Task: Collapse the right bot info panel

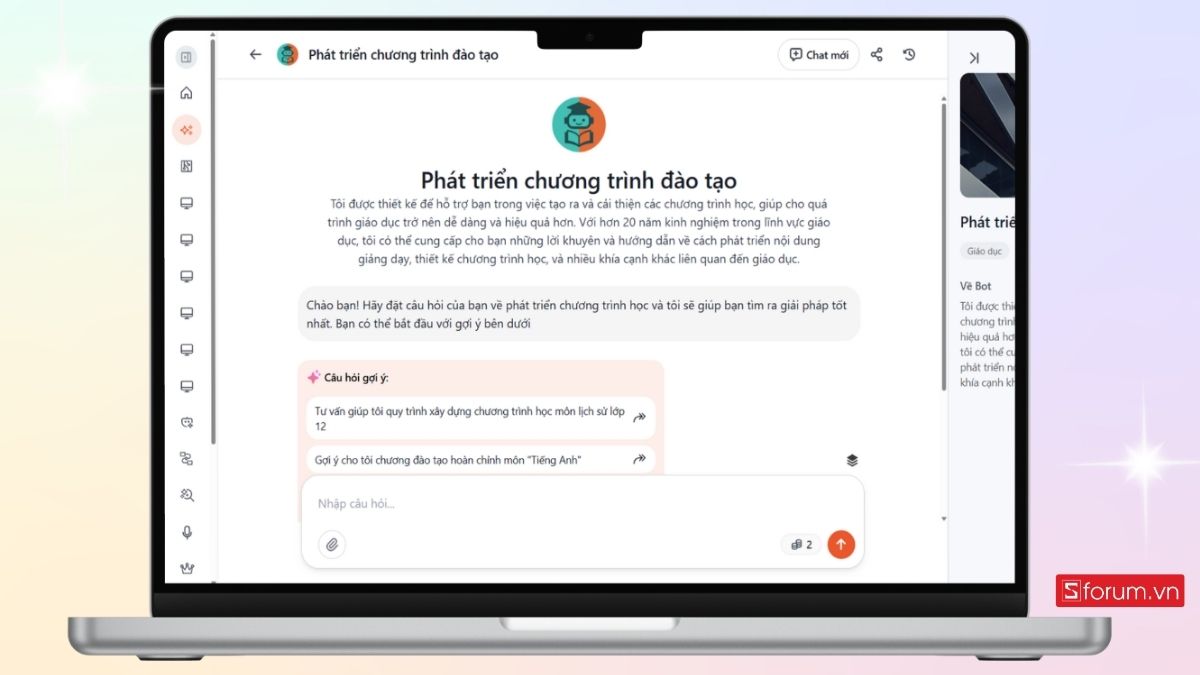Action: click(974, 58)
